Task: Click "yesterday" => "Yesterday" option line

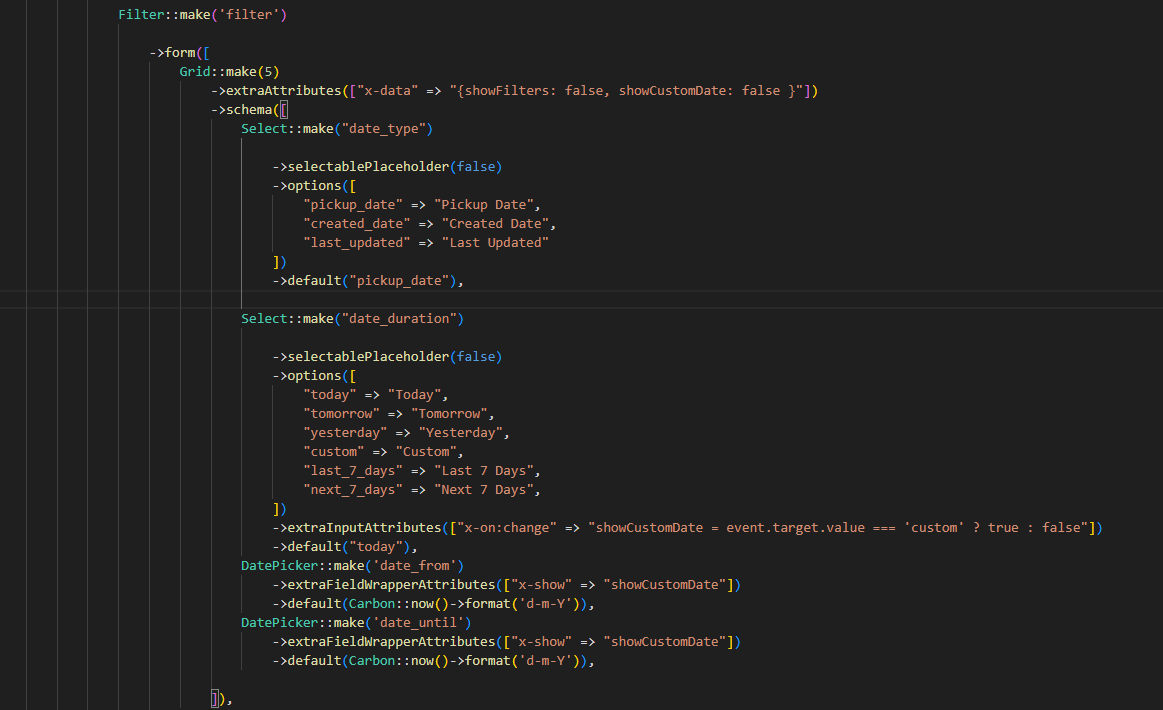Action: tap(406, 433)
